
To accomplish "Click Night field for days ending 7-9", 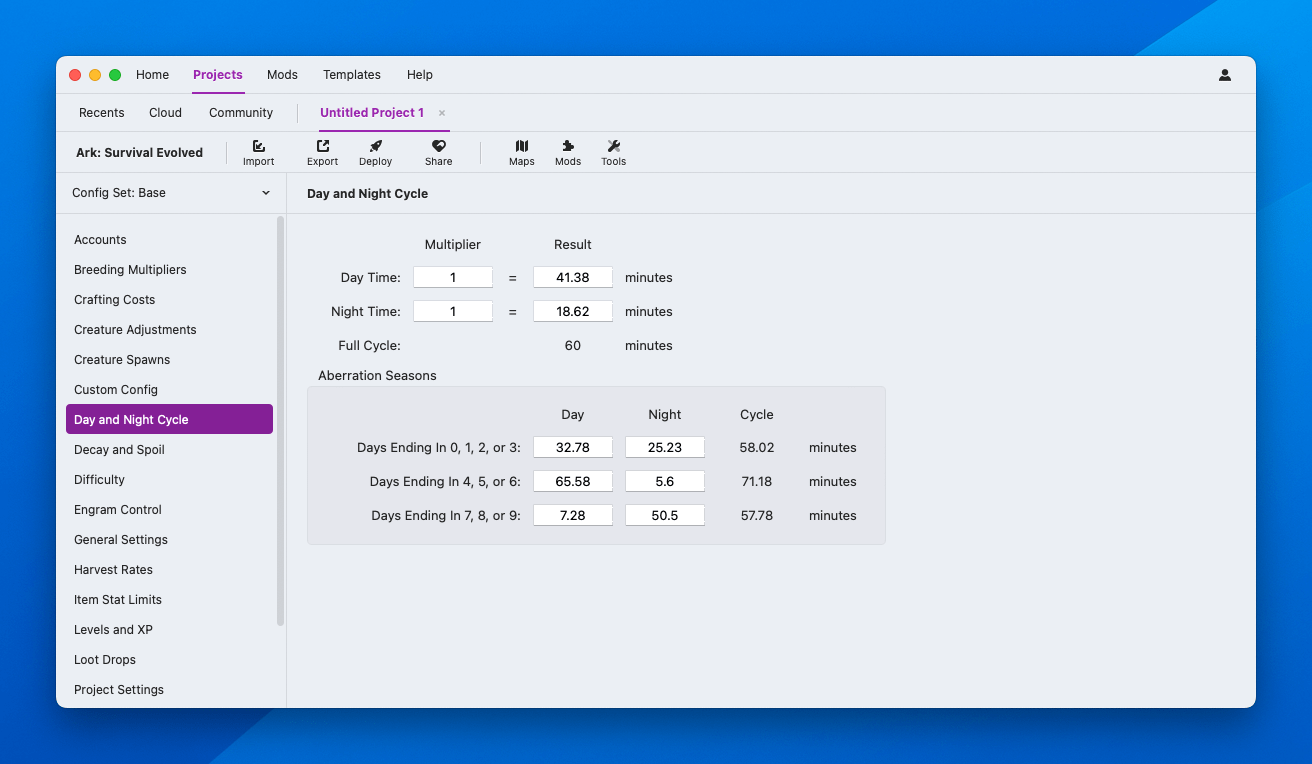I will pos(665,516).
